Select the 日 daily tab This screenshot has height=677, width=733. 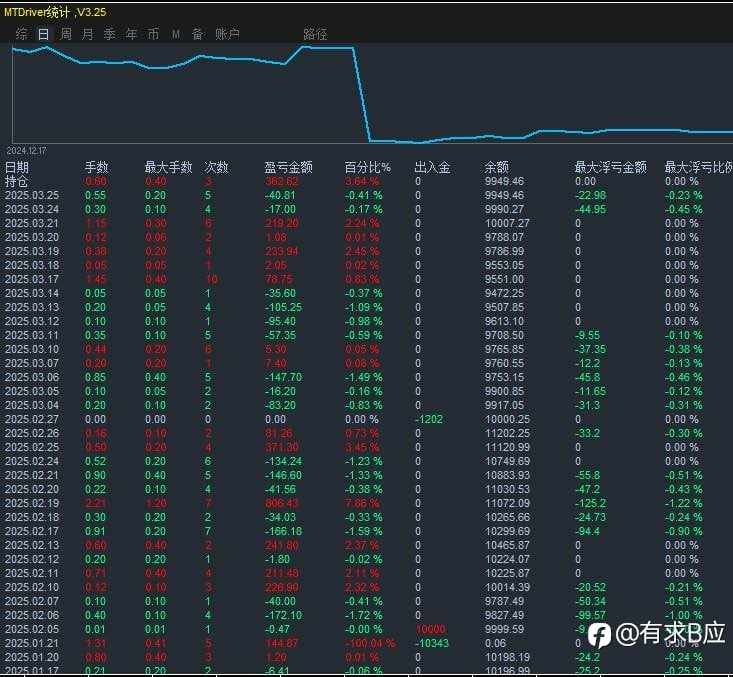(x=43, y=34)
